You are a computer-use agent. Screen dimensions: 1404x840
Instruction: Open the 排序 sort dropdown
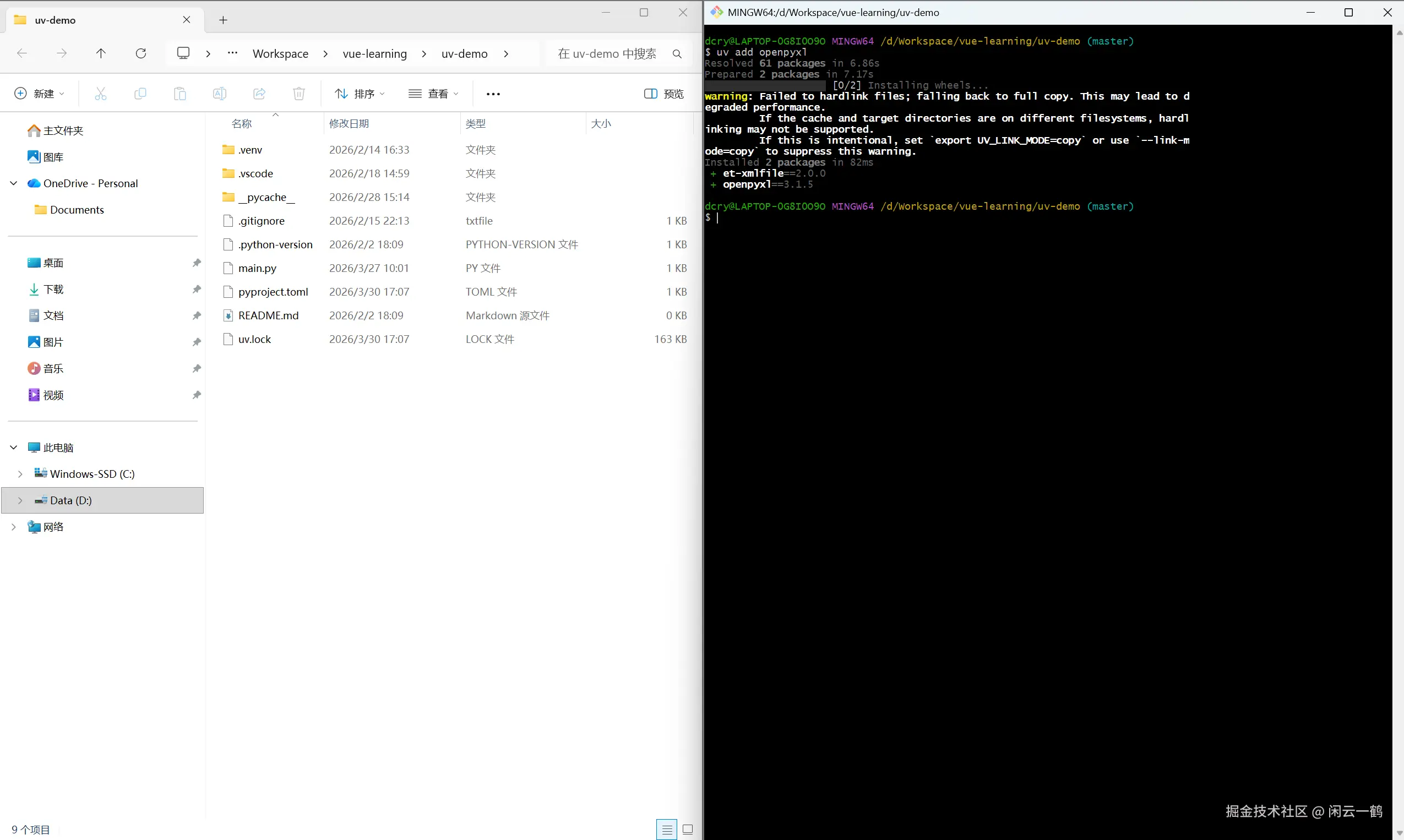pyautogui.click(x=360, y=94)
